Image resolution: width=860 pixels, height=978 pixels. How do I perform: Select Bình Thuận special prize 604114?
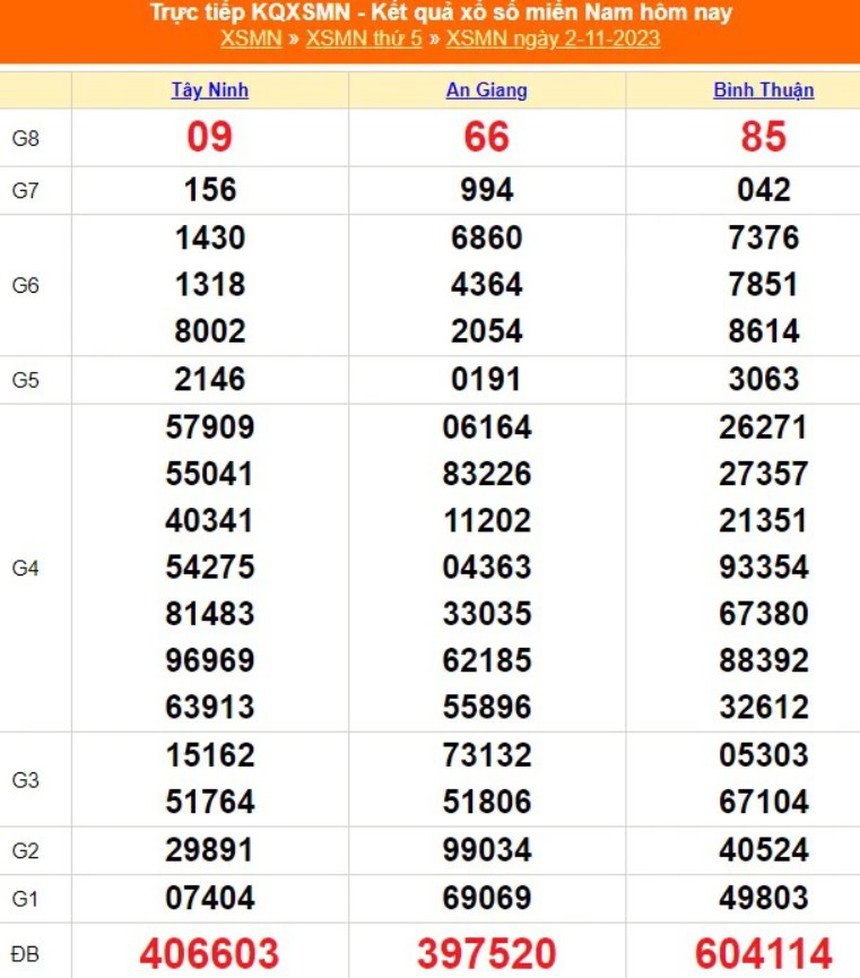click(763, 953)
